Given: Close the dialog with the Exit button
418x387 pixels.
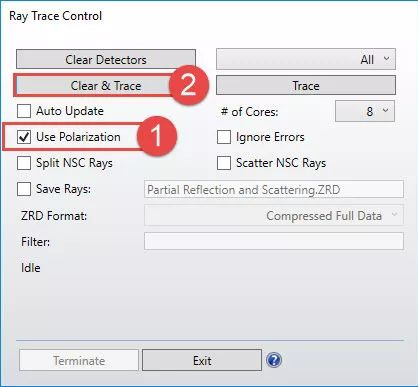Looking at the screenshot, I should (202, 360).
